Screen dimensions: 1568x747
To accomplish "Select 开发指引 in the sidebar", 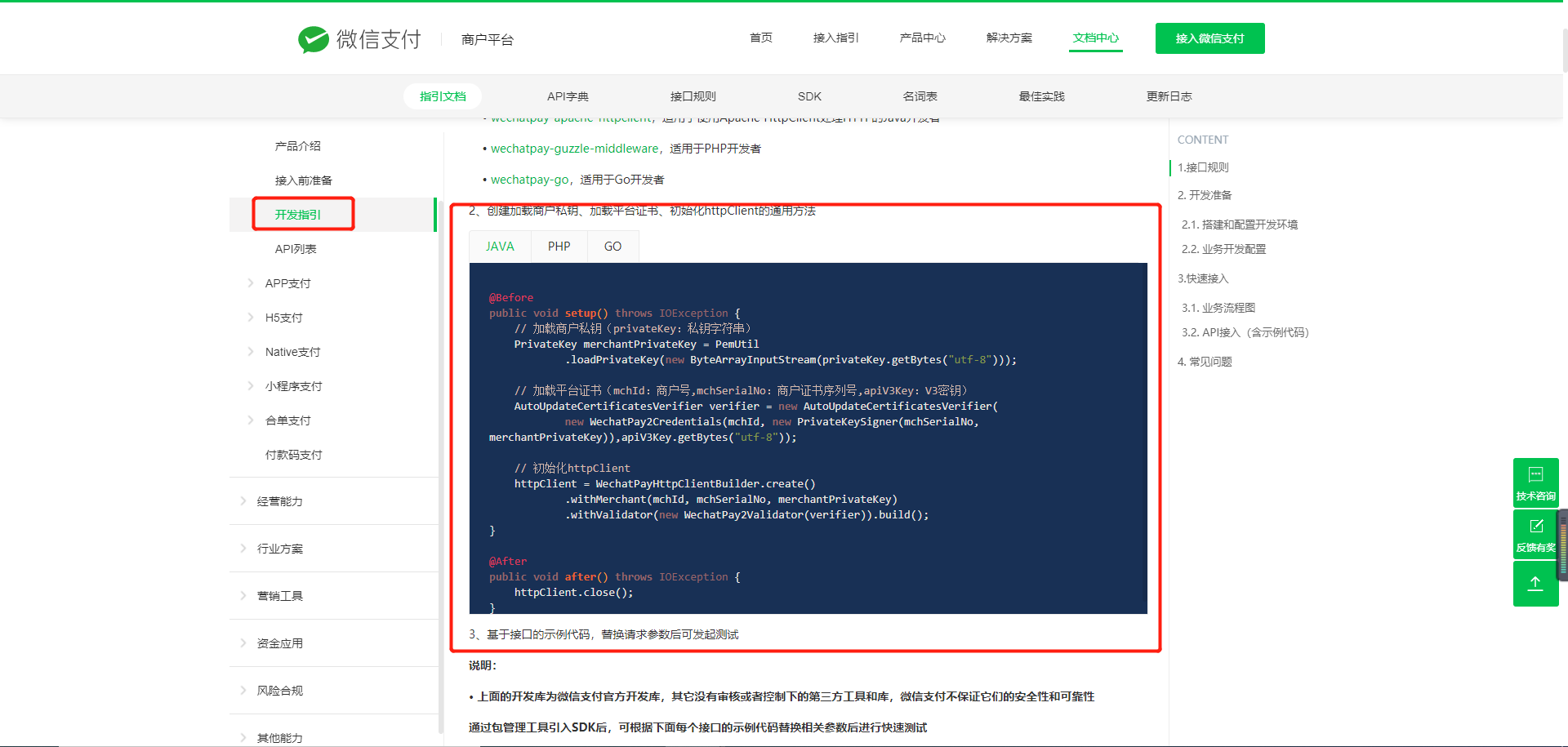I will [297, 215].
